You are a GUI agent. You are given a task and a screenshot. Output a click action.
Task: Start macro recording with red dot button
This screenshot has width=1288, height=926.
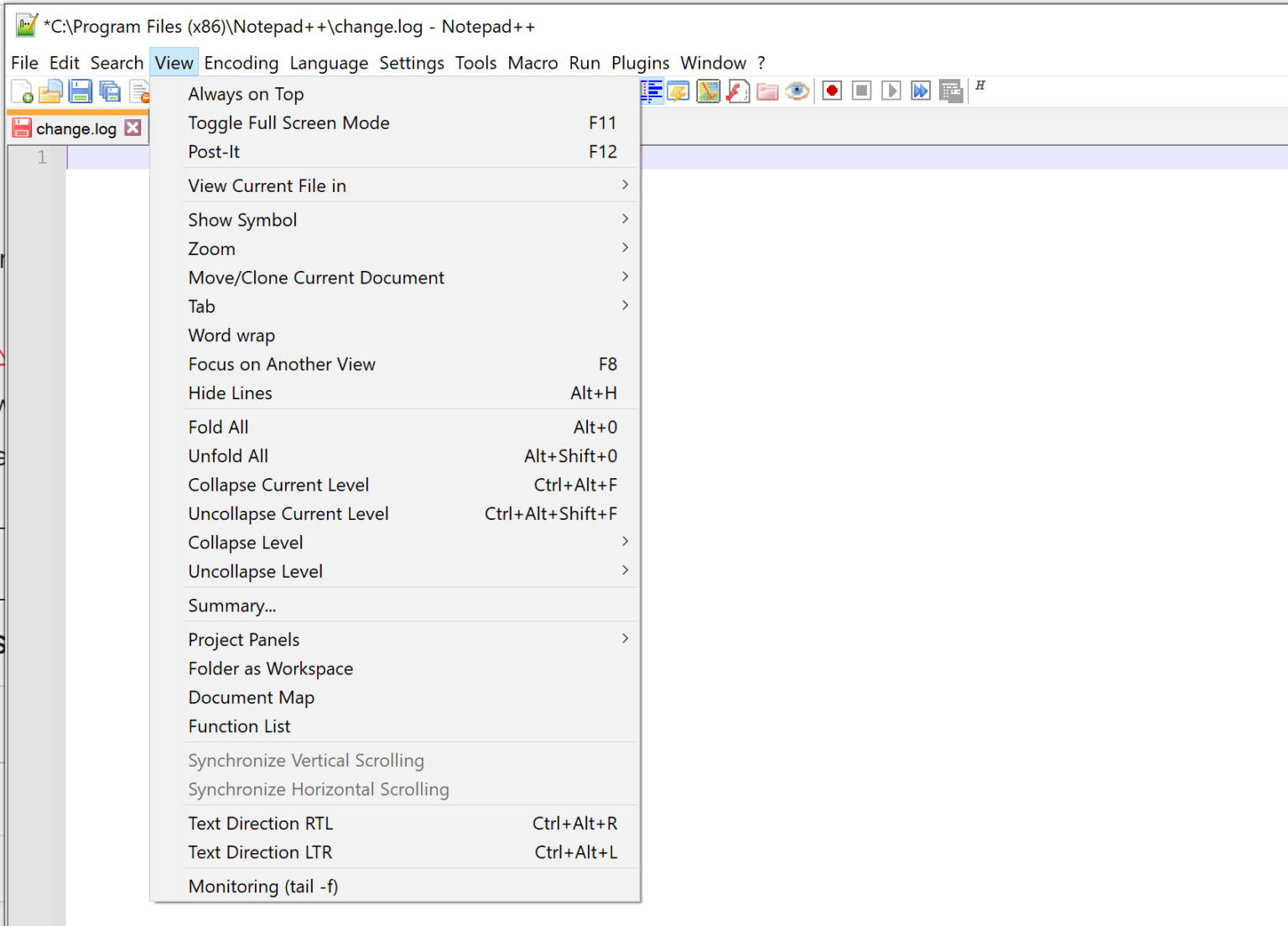pyautogui.click(x=832, y=91)
